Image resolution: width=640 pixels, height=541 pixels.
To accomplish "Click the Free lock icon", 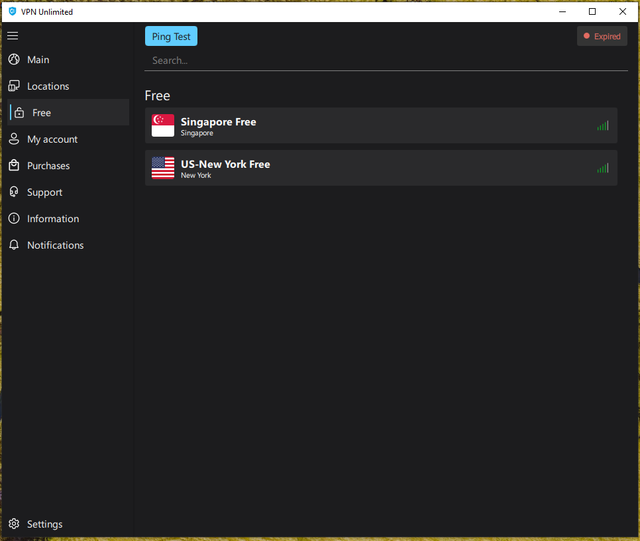I will (19, 112).
